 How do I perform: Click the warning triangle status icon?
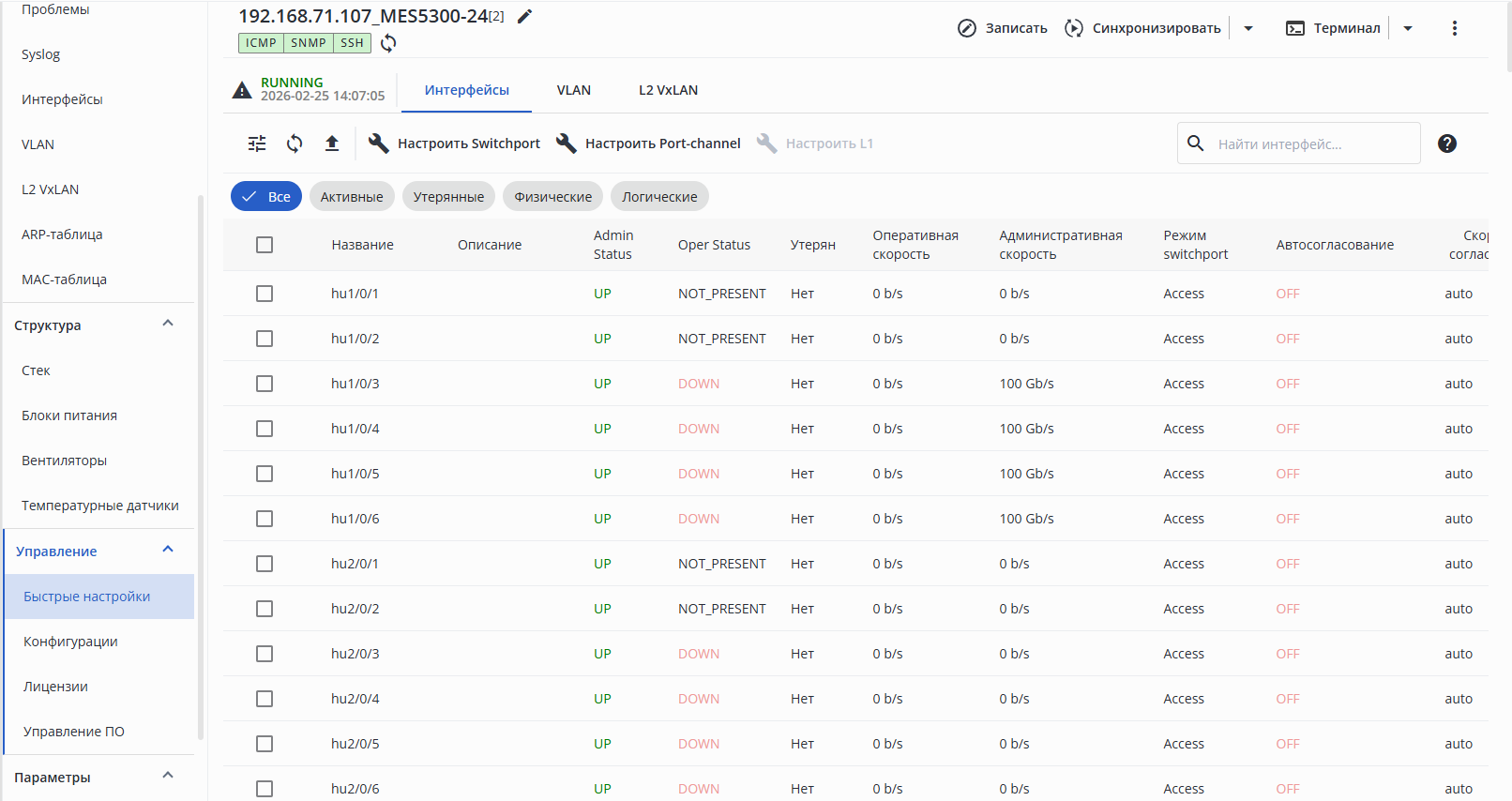[x=242, y=90]
